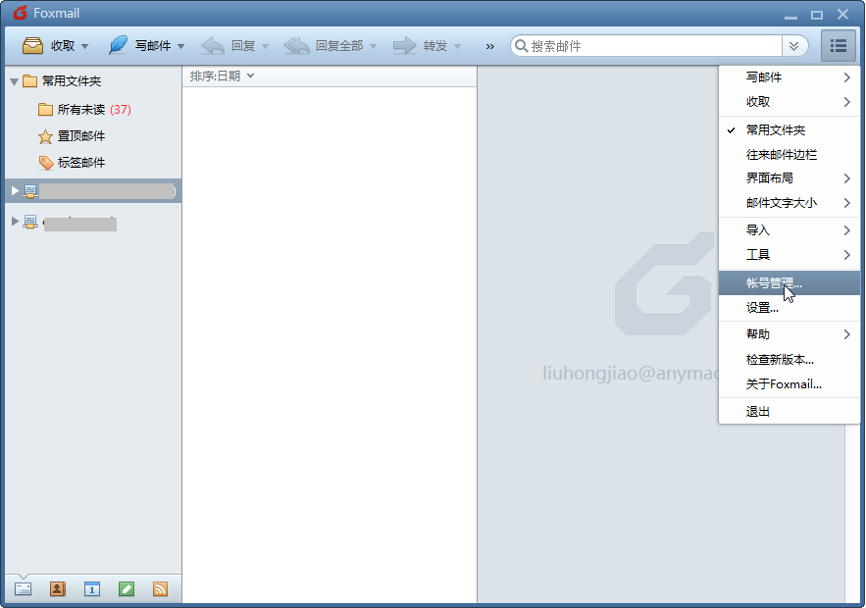Collapse the 常用文件夹 tree node
This screenshot has width=866, height=608.
pyautogui.click(x=14, y=82)
